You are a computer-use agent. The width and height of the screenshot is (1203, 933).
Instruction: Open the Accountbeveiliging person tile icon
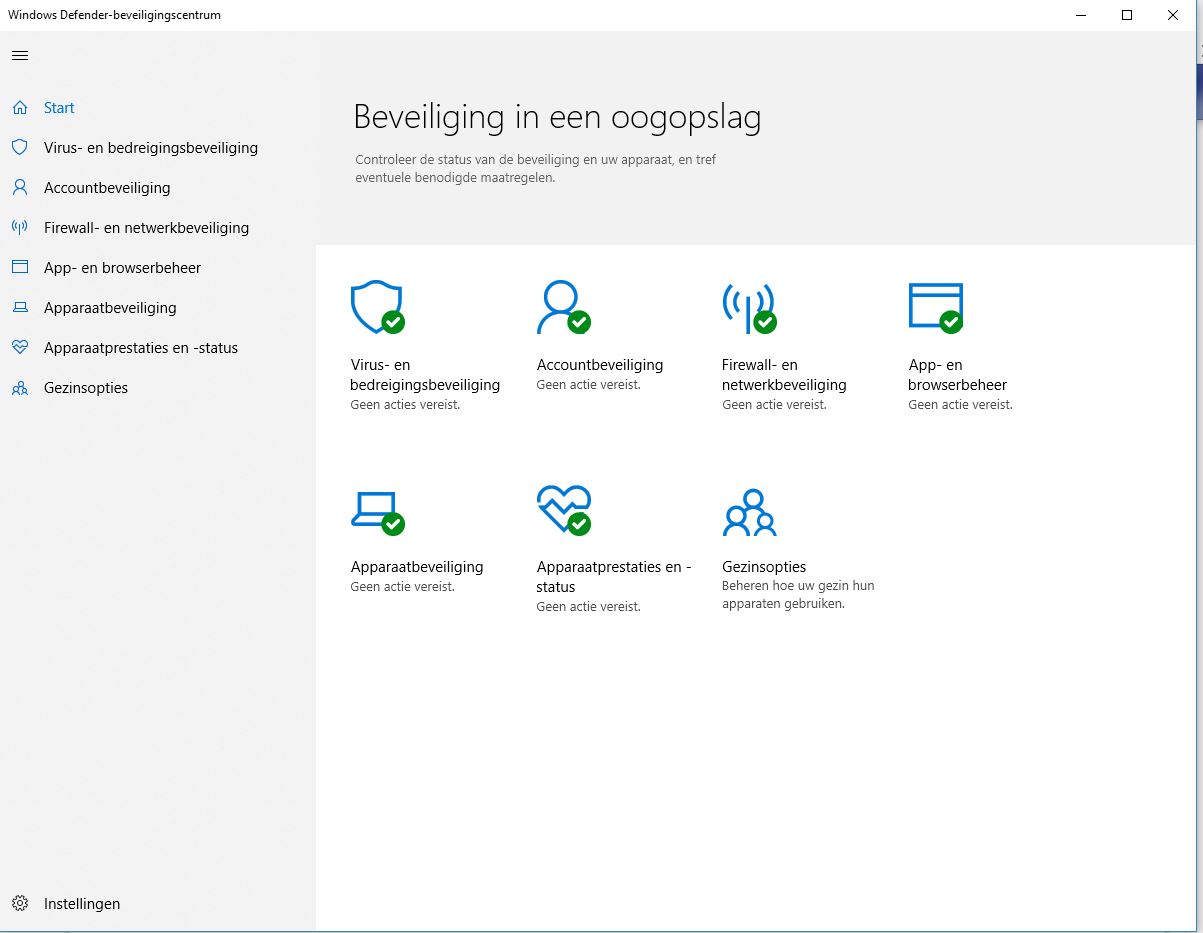563,307
